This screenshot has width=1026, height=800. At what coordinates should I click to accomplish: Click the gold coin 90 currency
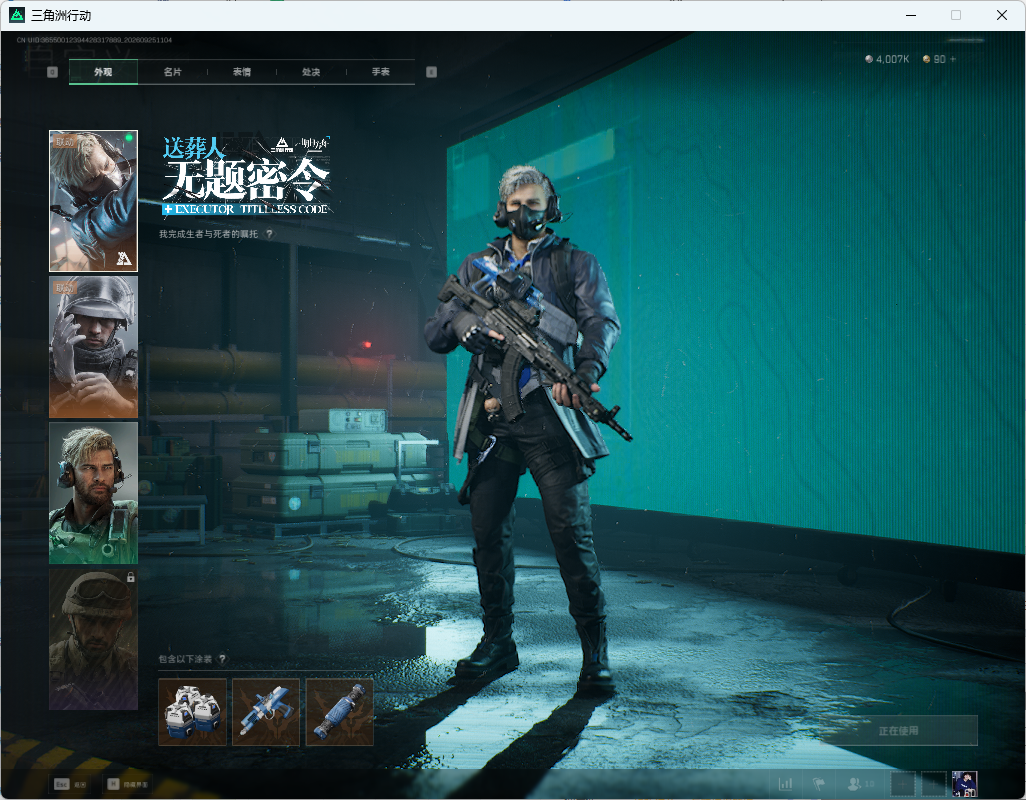tap(934, 59)
